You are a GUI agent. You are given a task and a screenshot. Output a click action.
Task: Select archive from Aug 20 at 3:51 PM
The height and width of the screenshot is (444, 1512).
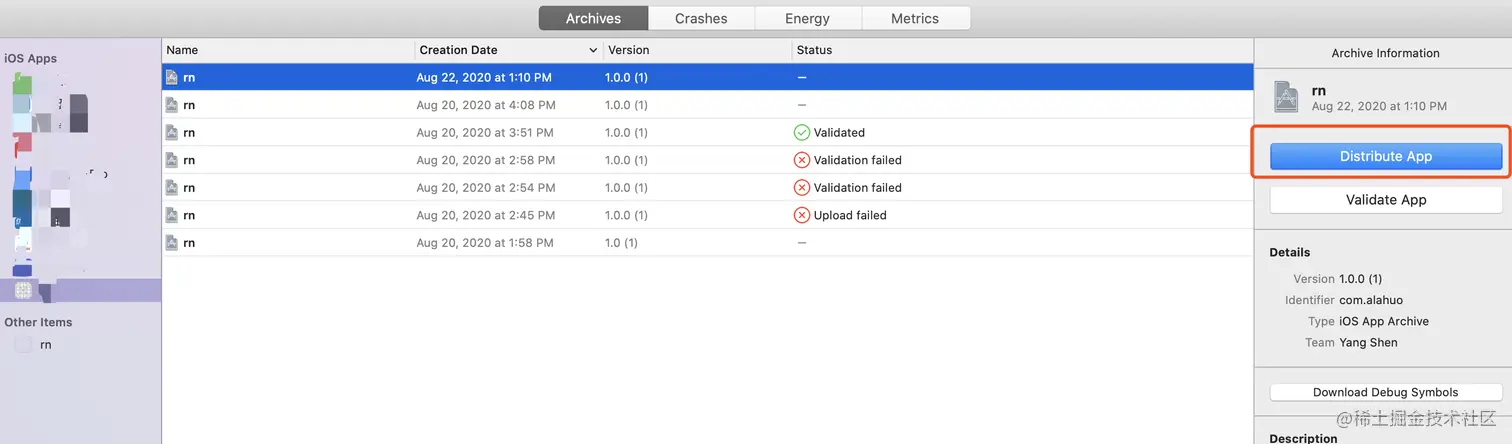pyautogui.click(x=485, y=133)
